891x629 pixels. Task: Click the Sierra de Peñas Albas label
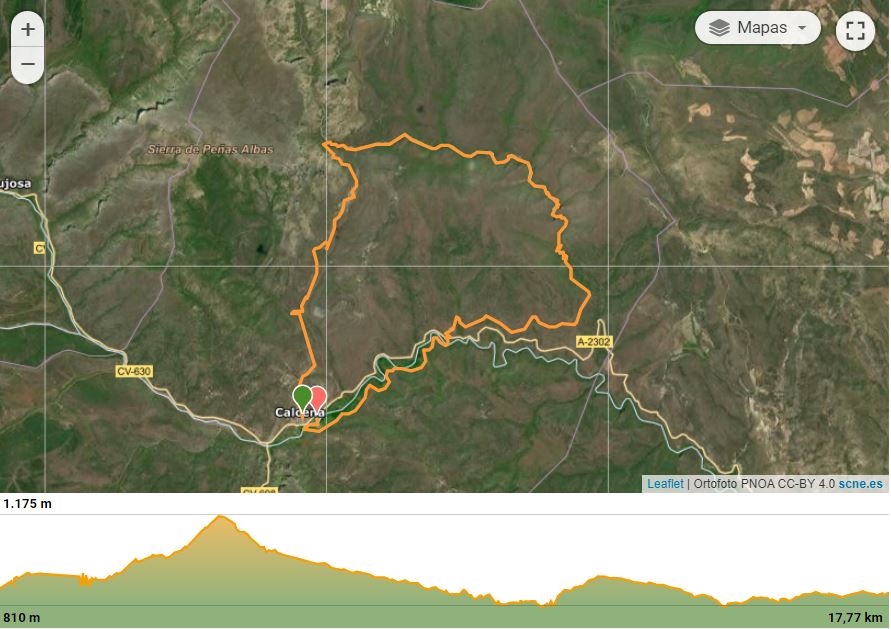211,149
